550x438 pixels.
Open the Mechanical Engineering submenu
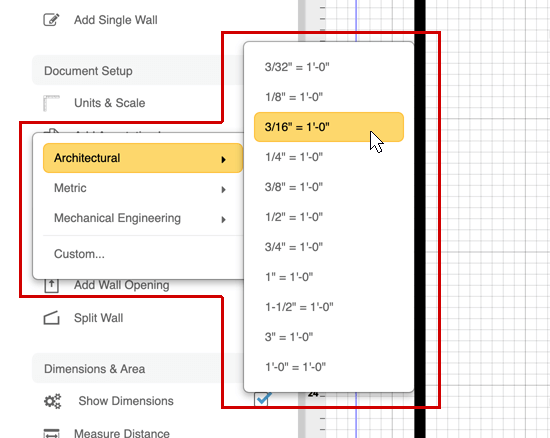coord(143,218)
